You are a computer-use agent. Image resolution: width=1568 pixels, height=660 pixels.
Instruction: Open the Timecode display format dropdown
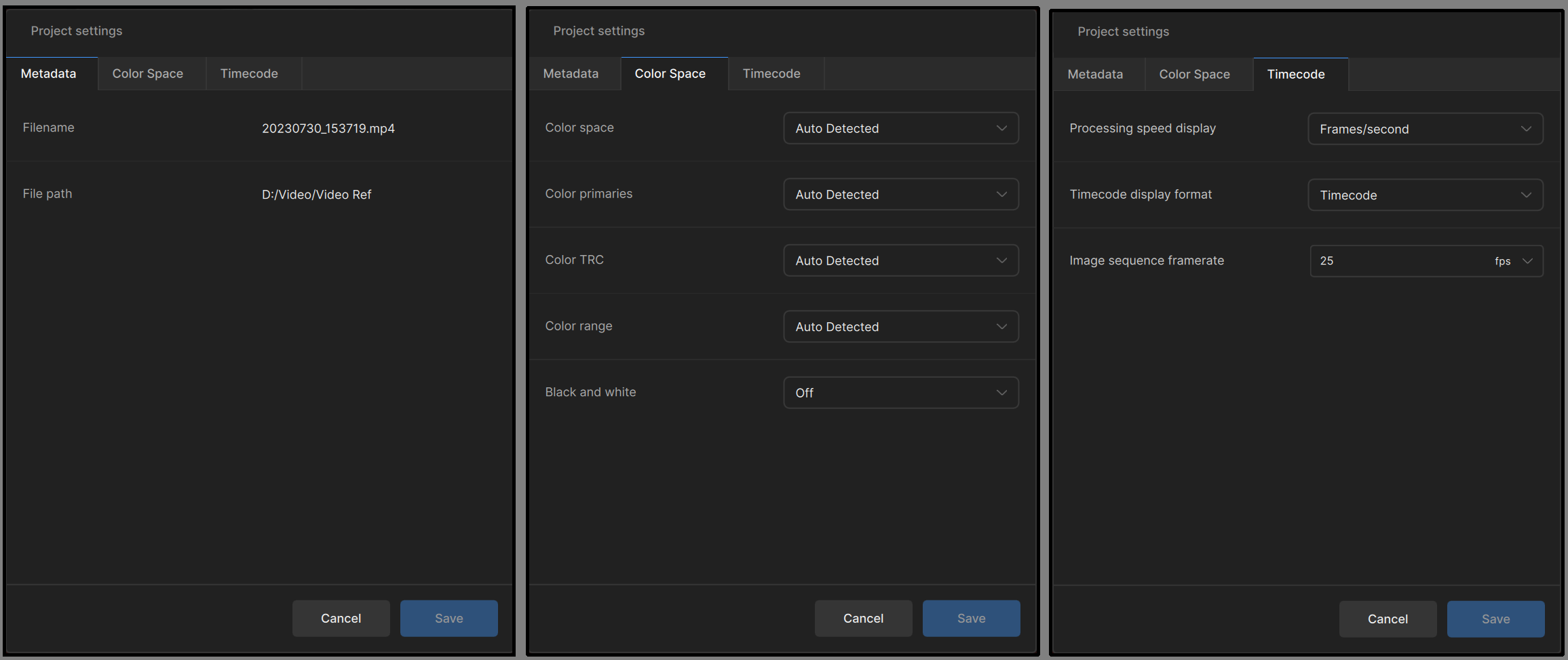pos(1425,195)
